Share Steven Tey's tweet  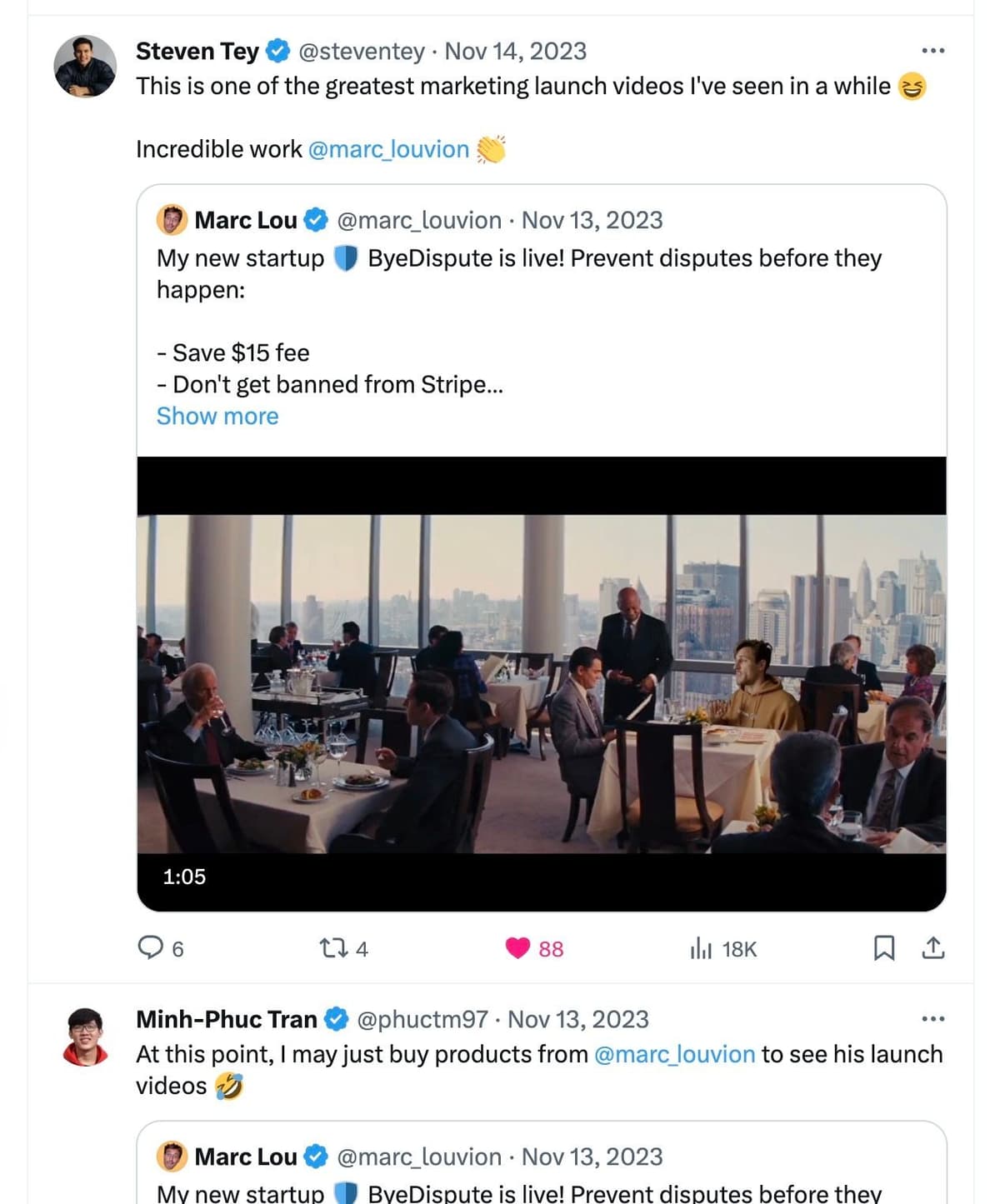point(933,948)
